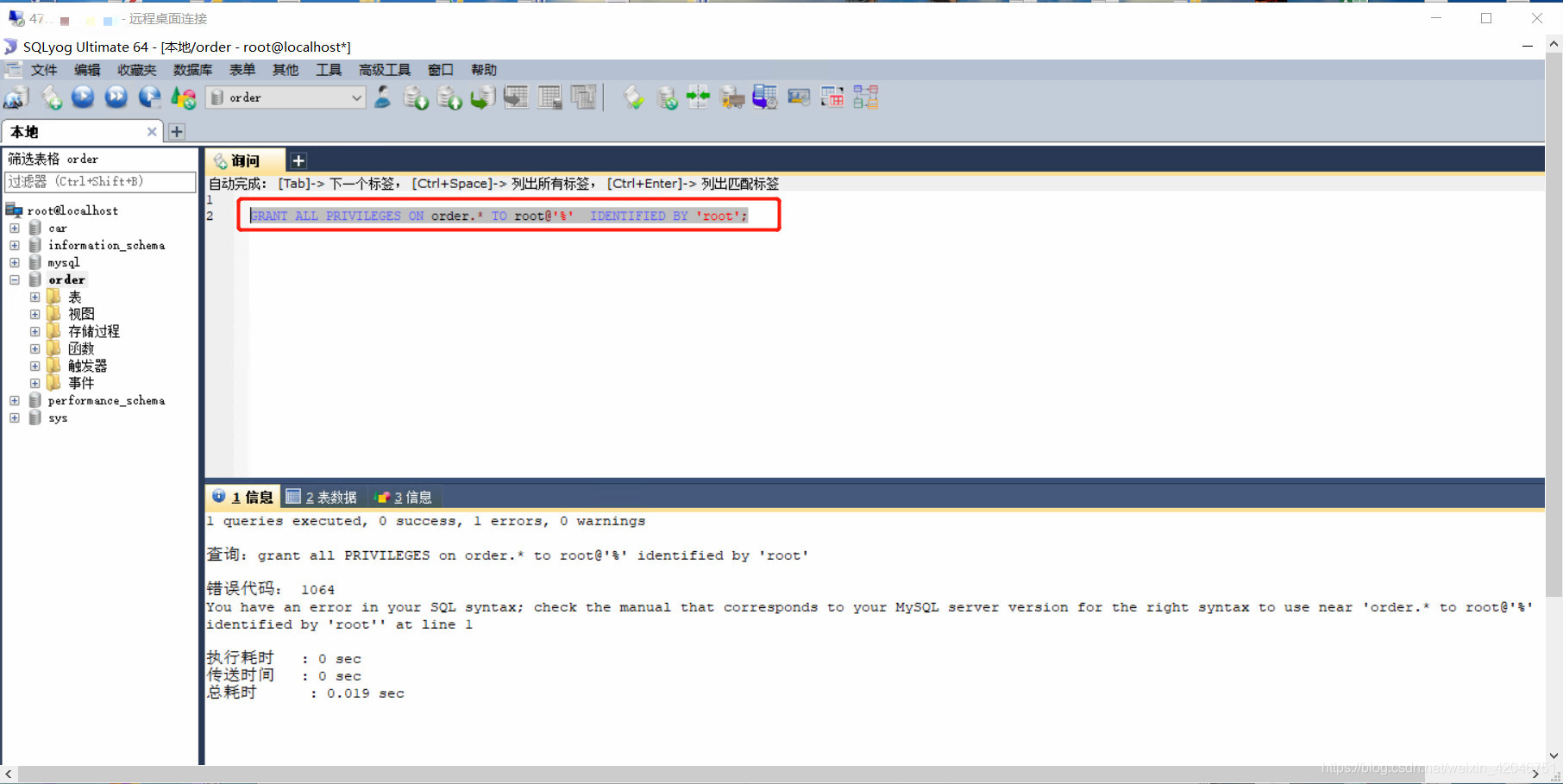Open the User Manager icon
The image size is (1563, 784).
click(x=383, y=97)
